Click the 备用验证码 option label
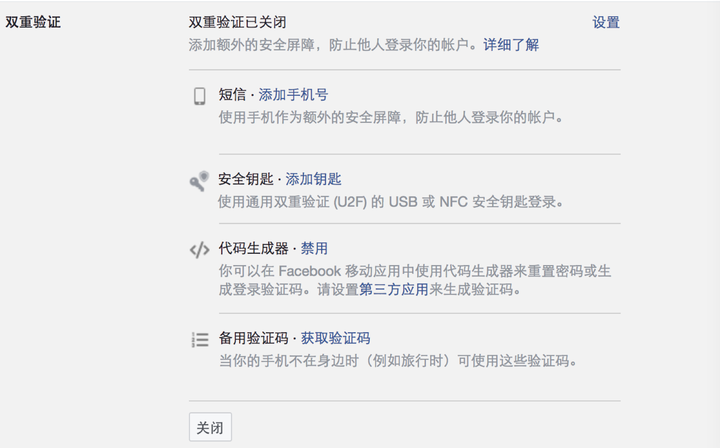This screenshot has width=720, height=448. 253,338
